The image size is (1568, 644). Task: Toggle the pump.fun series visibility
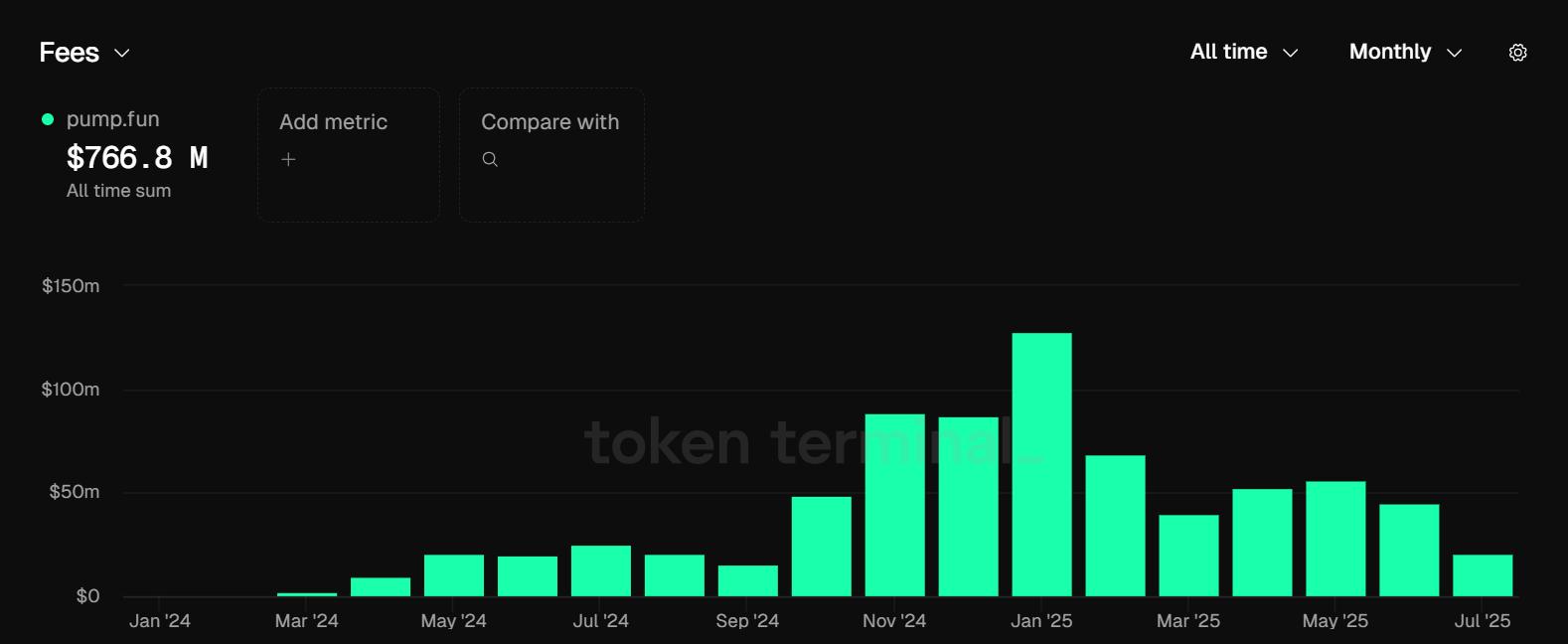pyautogui.click(x=46, y=118)
